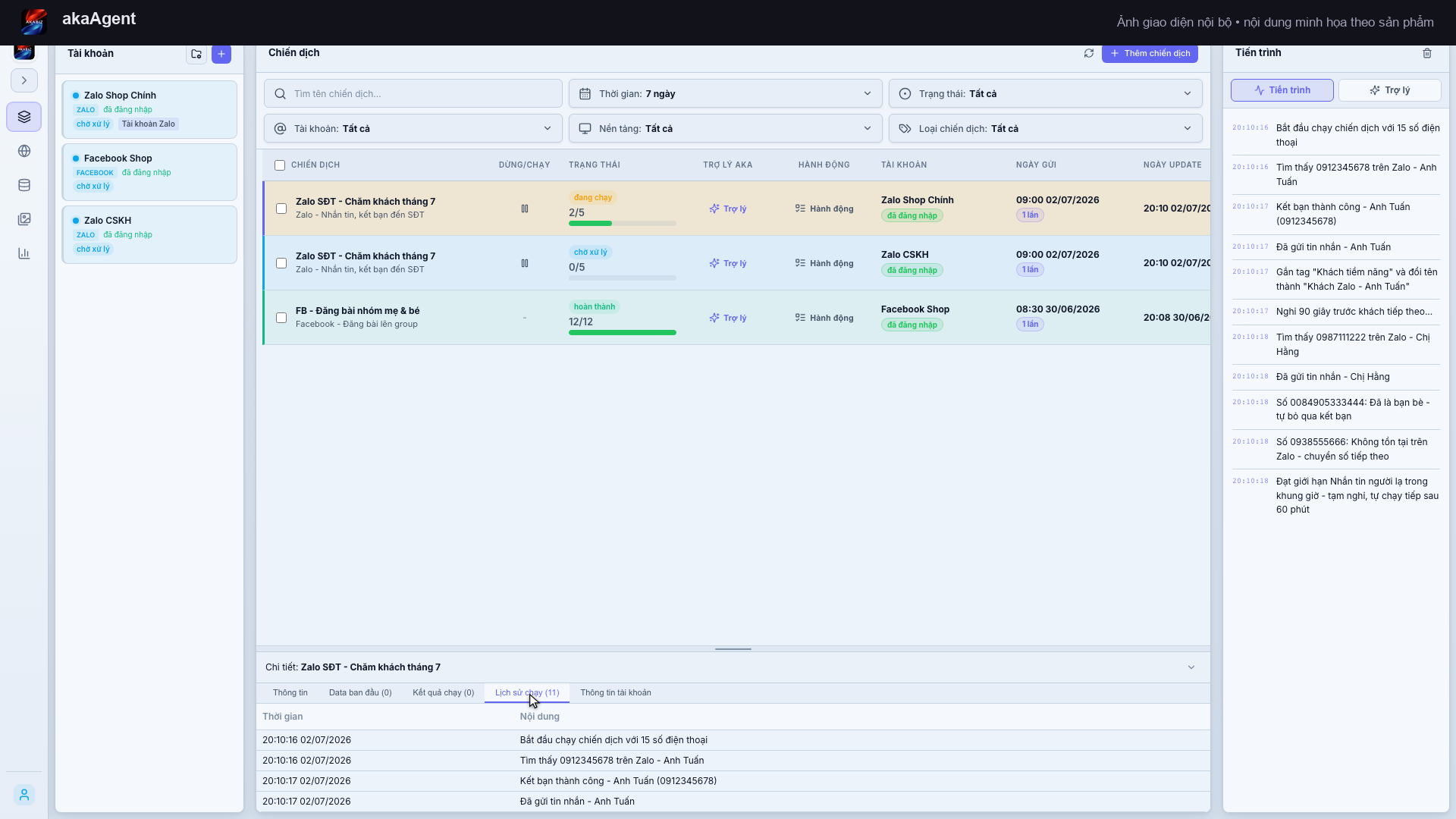Viewport: 1456px width, 819px height.
Task: Open the folder settings icon in Tài khoản
Action: click(196, 54)
